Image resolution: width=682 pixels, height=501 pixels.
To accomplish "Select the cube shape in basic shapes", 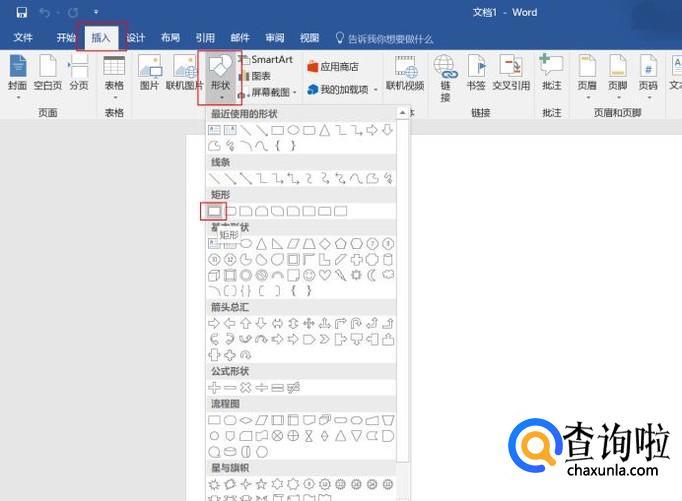I will pos(214,275).
